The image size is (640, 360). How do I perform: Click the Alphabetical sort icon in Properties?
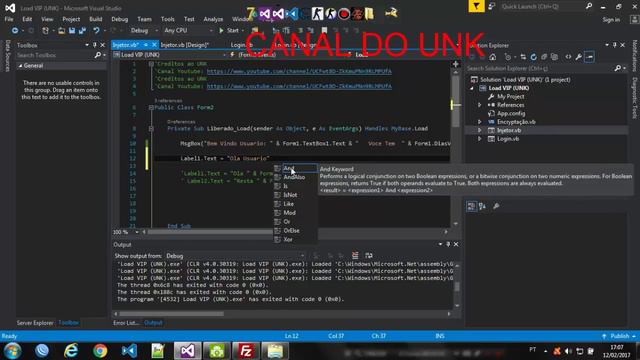(x=482, y=207)
